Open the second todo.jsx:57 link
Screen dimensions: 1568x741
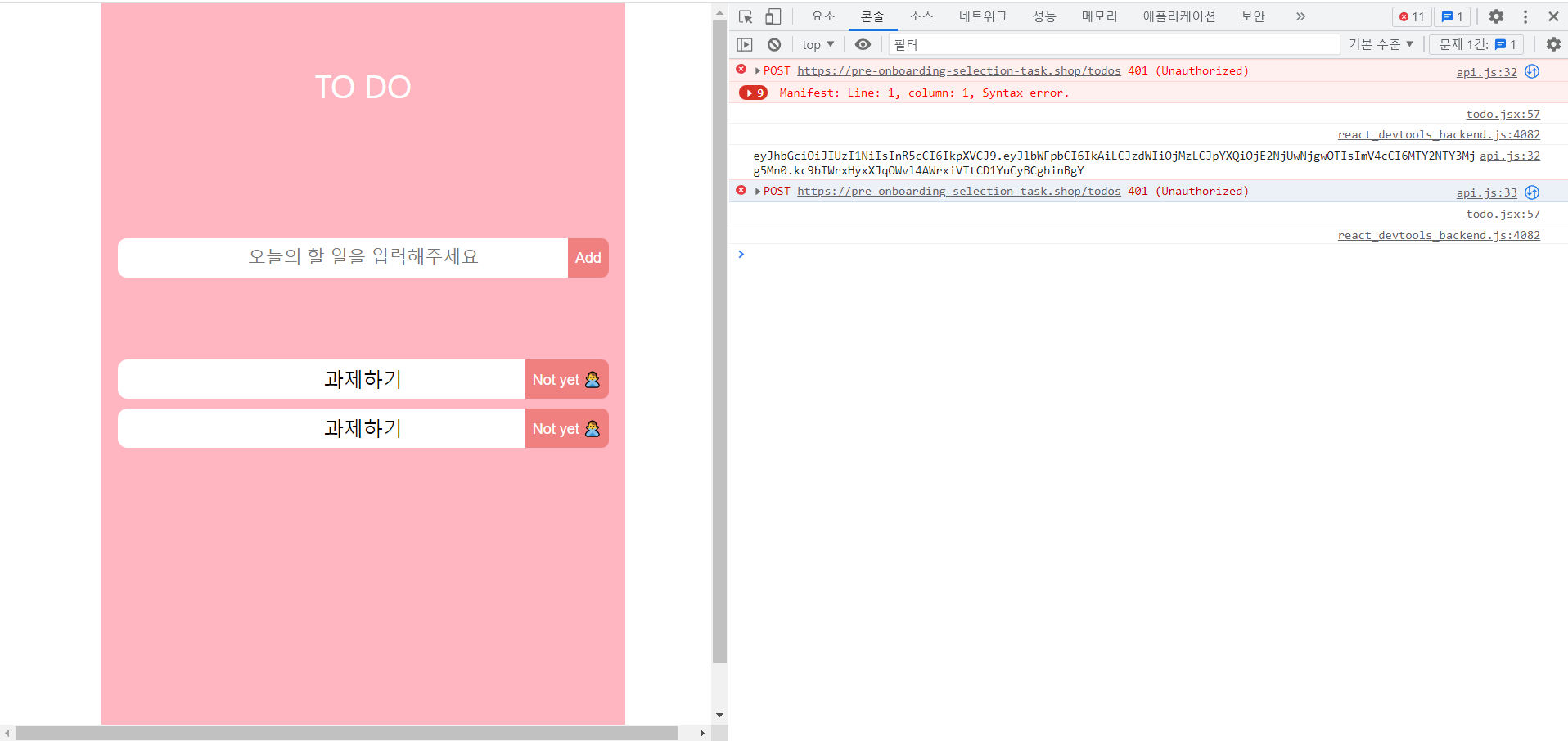[x=1503, y=214]
